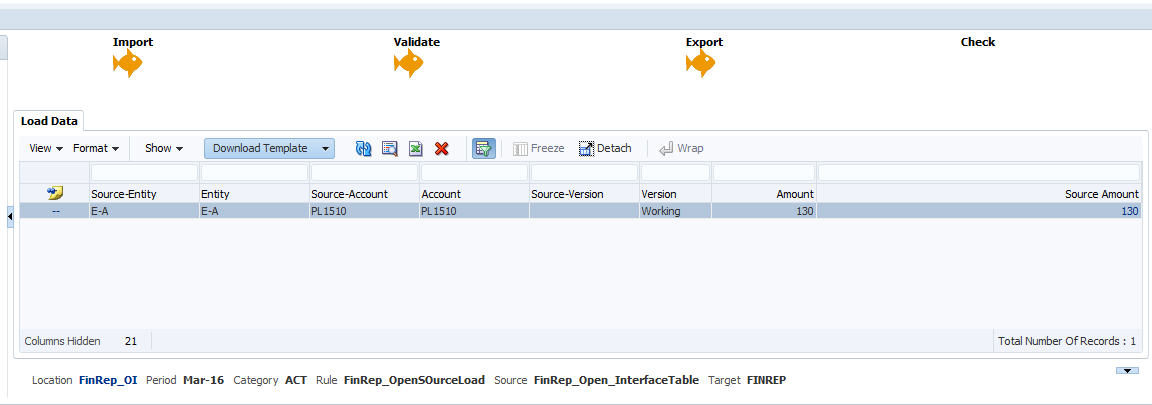Viewport: 1152px width, 405px height.
Task: Click the Validate fish icon
Action: coord(408,64)
